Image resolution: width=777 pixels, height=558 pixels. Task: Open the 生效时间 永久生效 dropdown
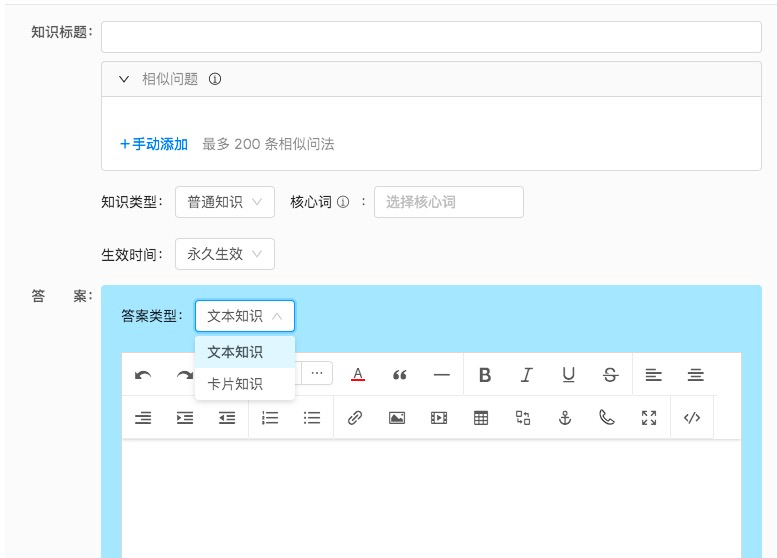224,254
